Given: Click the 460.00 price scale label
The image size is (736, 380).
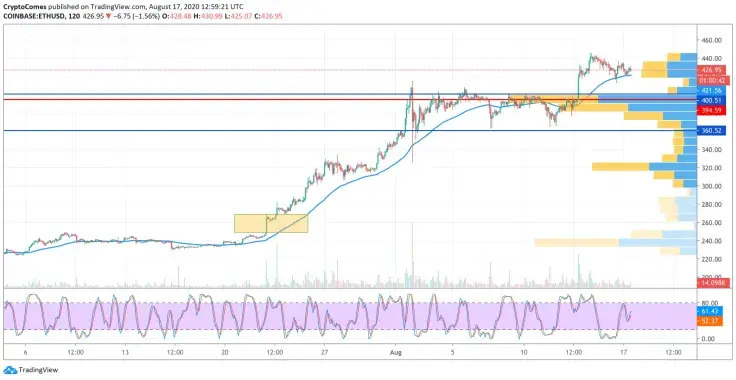Looking at the screenshot, I should pos(712,40).
